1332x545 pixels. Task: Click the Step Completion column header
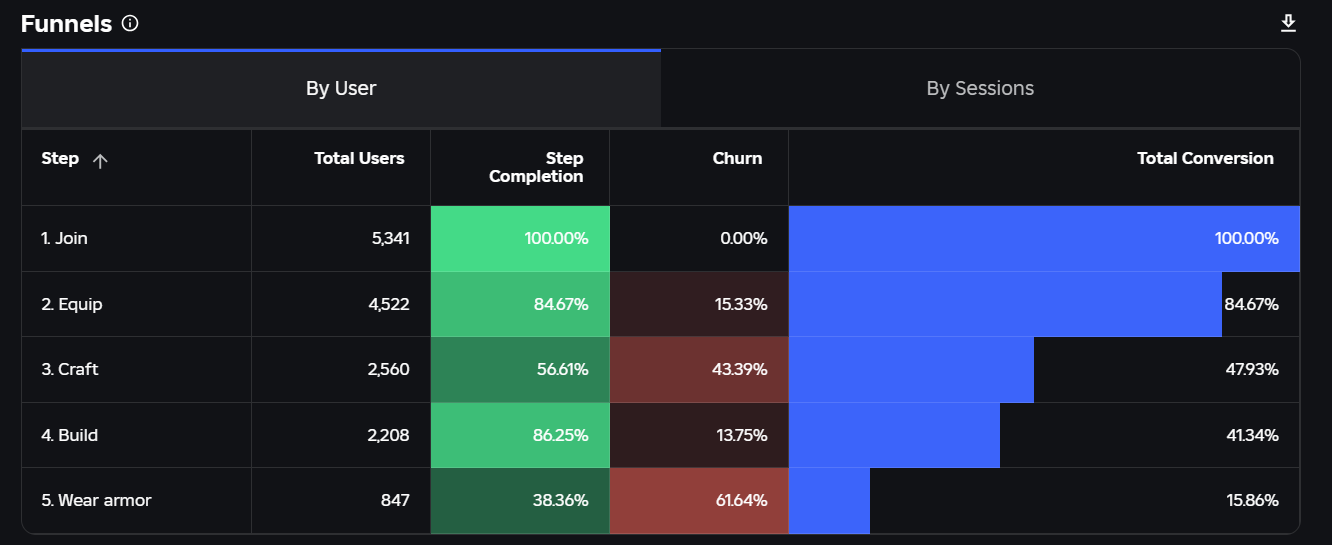536,167
